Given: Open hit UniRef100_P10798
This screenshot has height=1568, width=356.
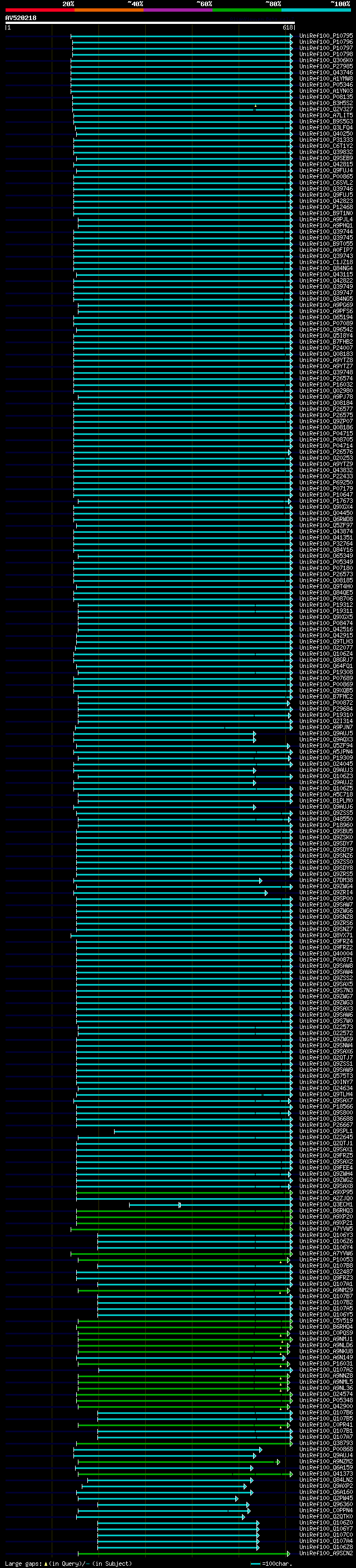Looking at the screenshot, I should pyautogui.click(x=326, y=54).
